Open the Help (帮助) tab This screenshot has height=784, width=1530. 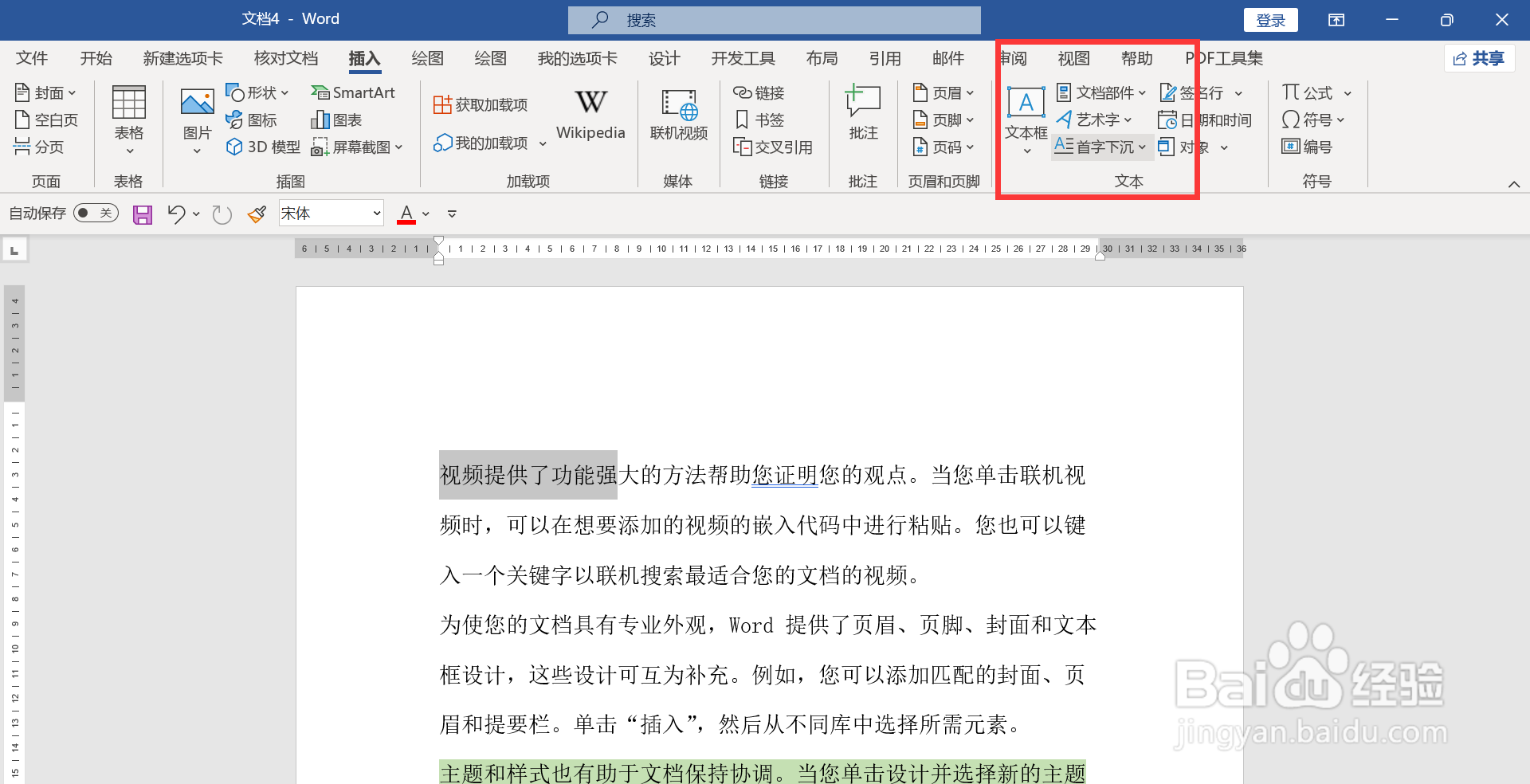coord(1136,58)
